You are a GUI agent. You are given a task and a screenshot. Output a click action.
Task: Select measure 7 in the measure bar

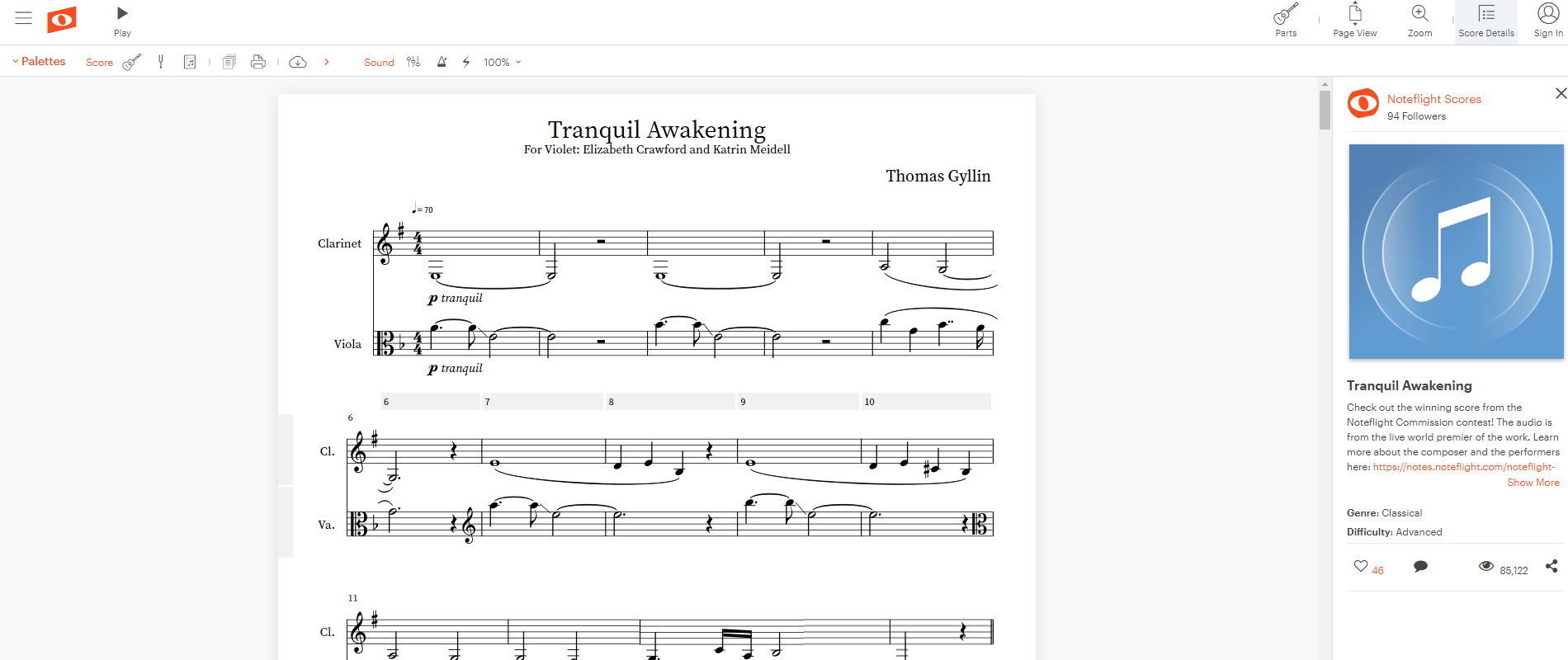542,402
